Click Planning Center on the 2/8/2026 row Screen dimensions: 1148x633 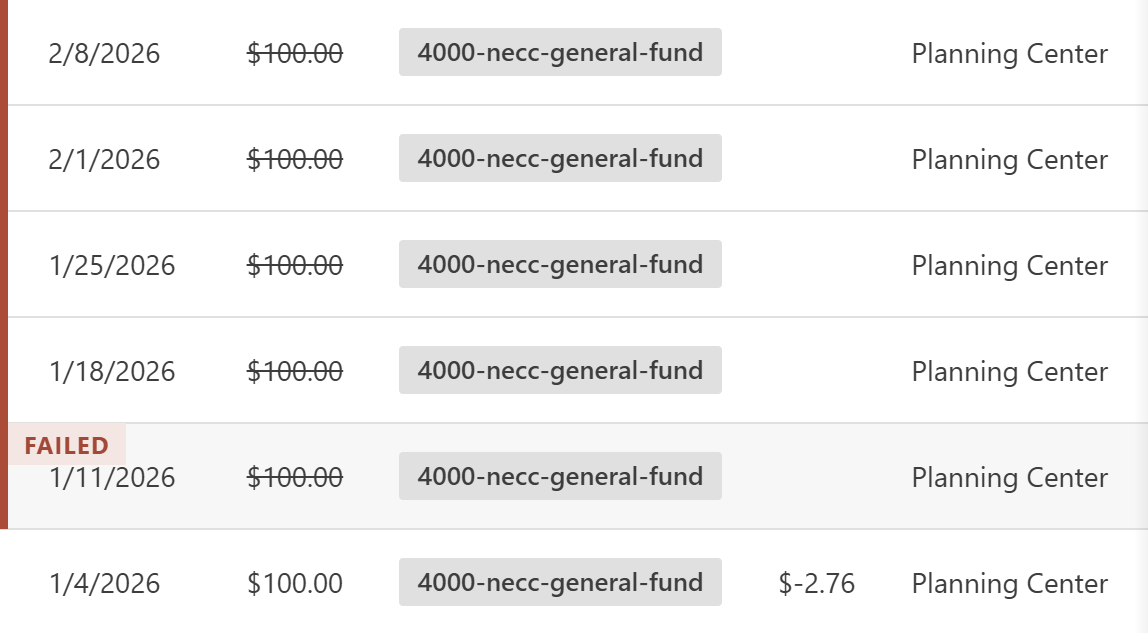tap(1008, 54)
